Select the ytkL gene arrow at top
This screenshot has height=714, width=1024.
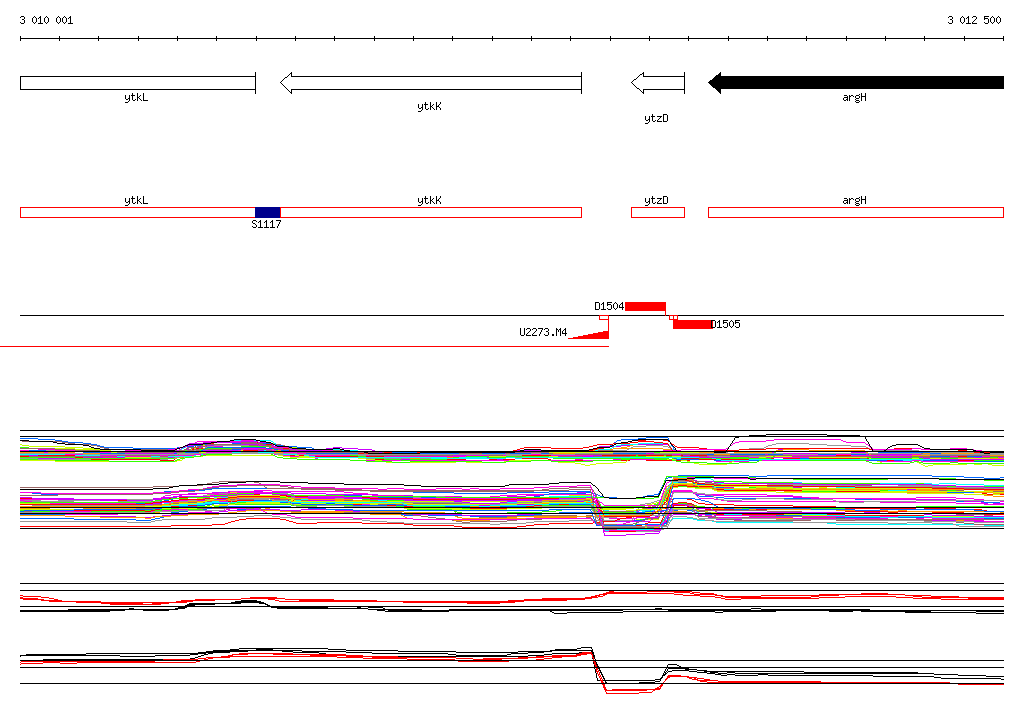click(138, 83)
